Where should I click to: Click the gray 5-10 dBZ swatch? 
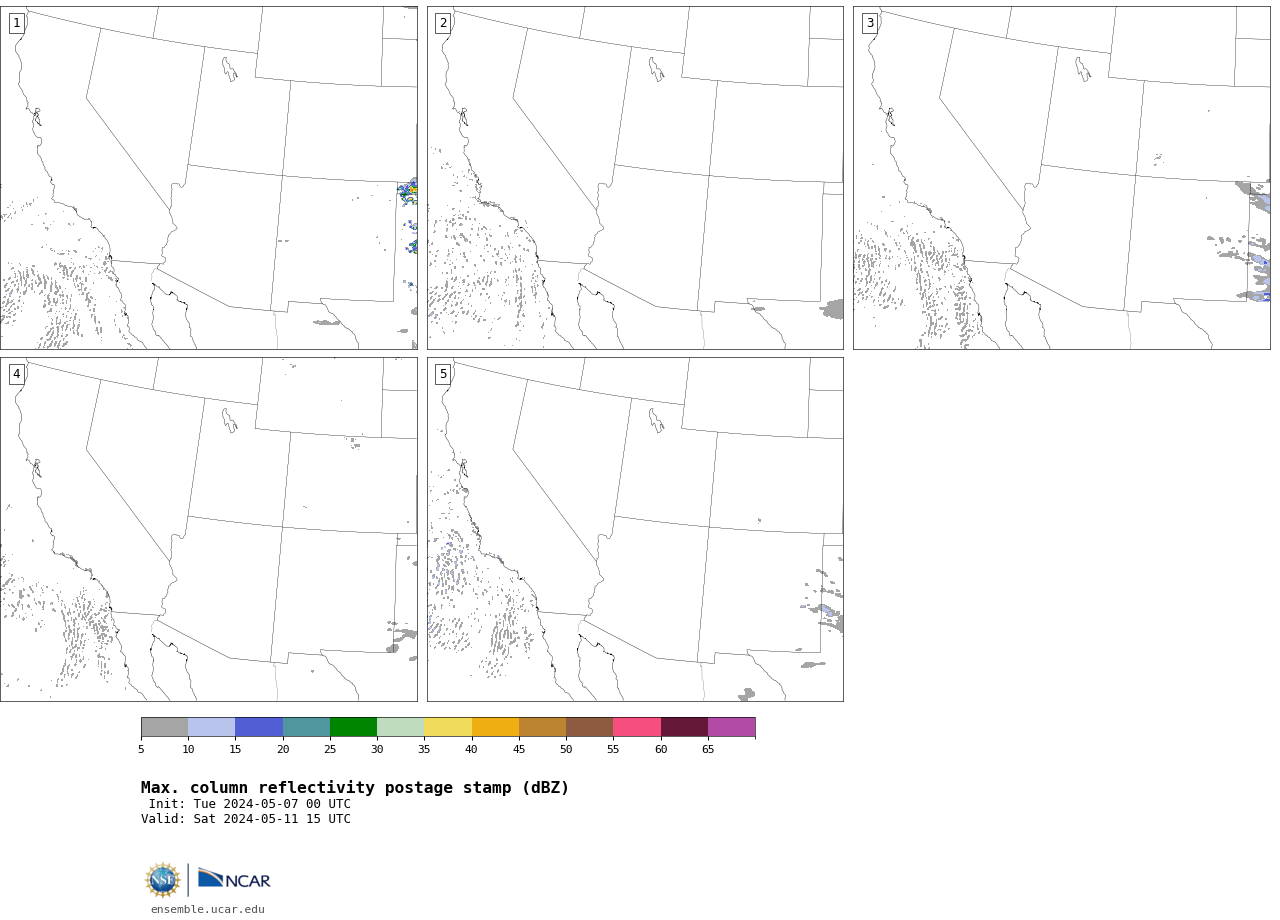pos(164,727)
